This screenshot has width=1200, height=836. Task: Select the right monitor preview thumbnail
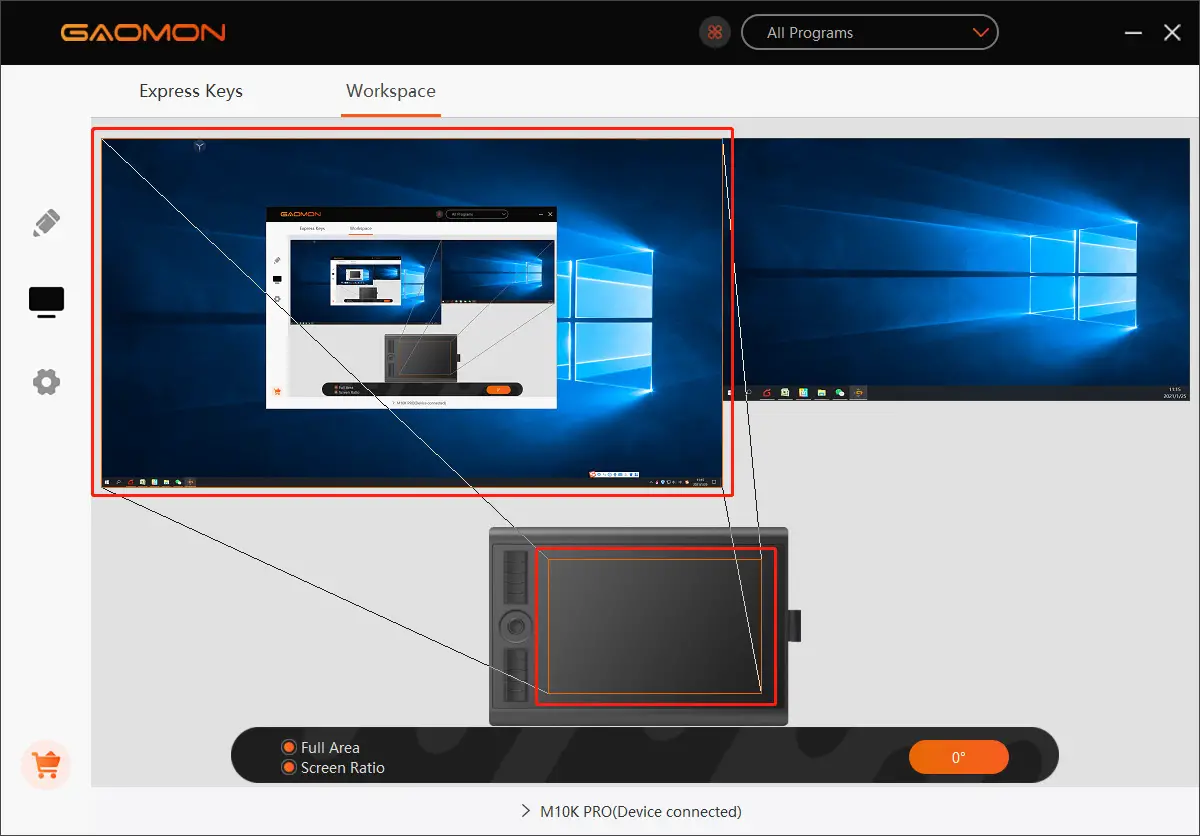(x=956, y=269)
